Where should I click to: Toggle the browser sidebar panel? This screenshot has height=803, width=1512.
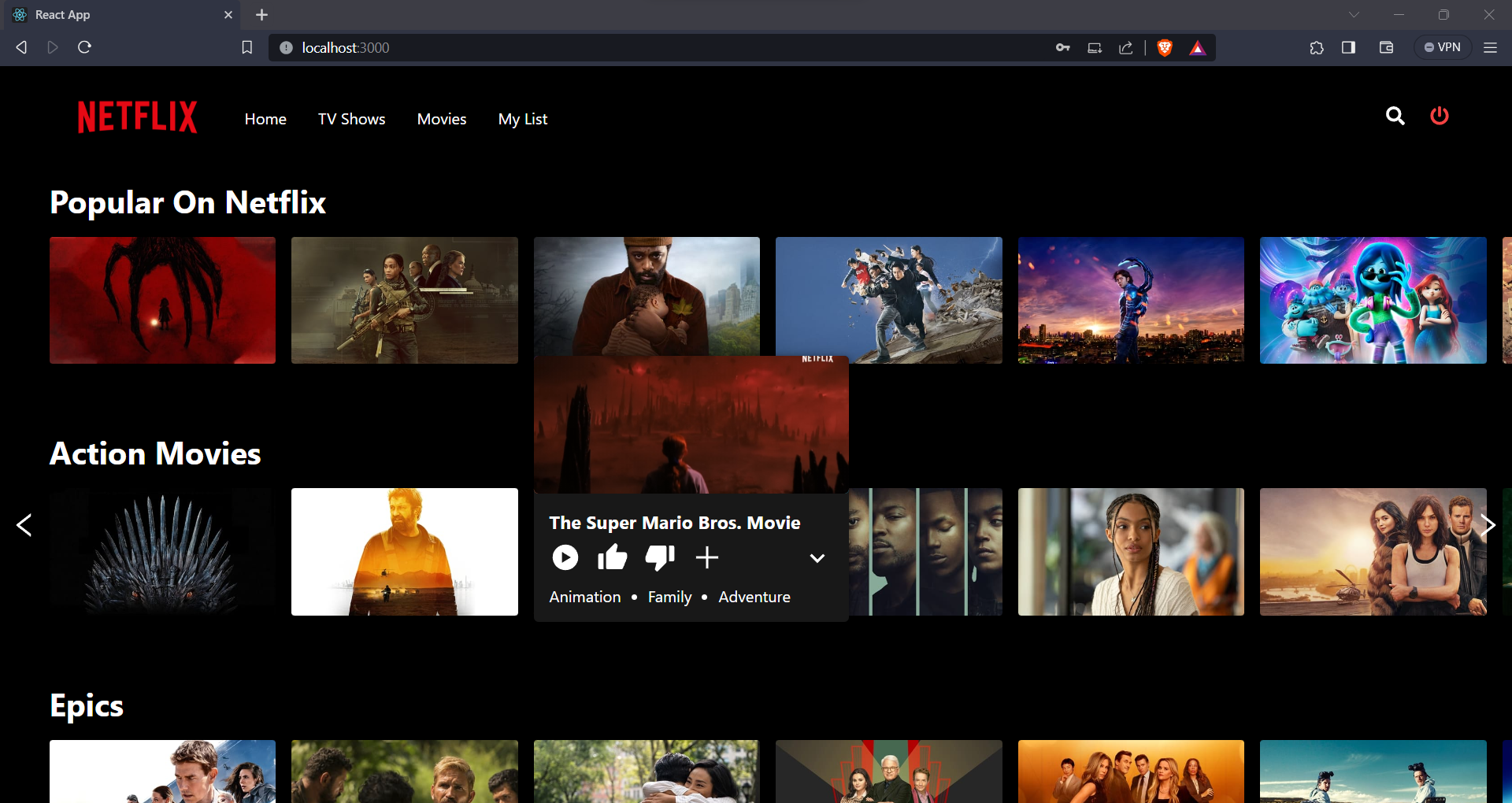pos(1348,47)
